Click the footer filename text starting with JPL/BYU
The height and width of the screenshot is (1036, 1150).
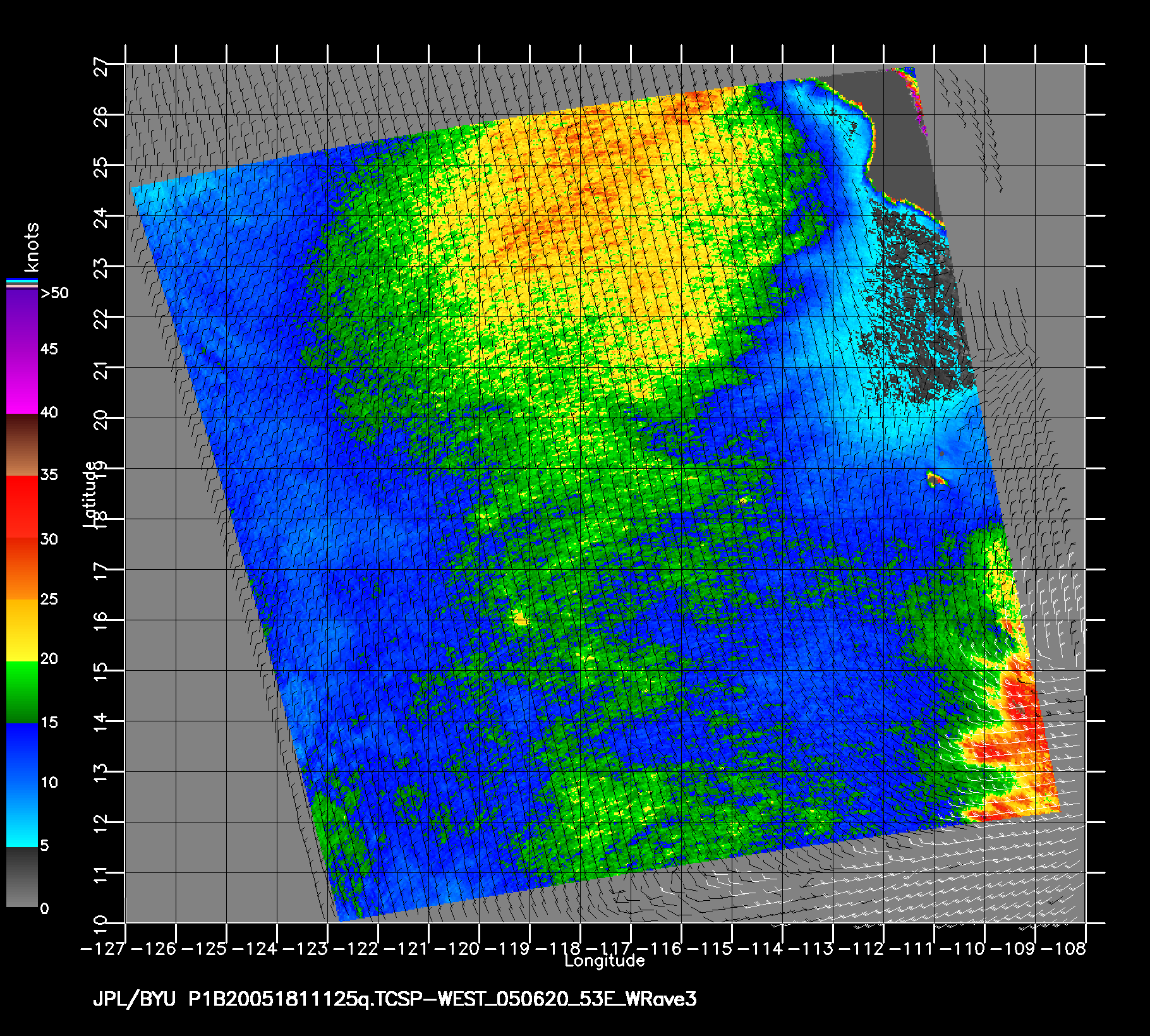point(395,999)
